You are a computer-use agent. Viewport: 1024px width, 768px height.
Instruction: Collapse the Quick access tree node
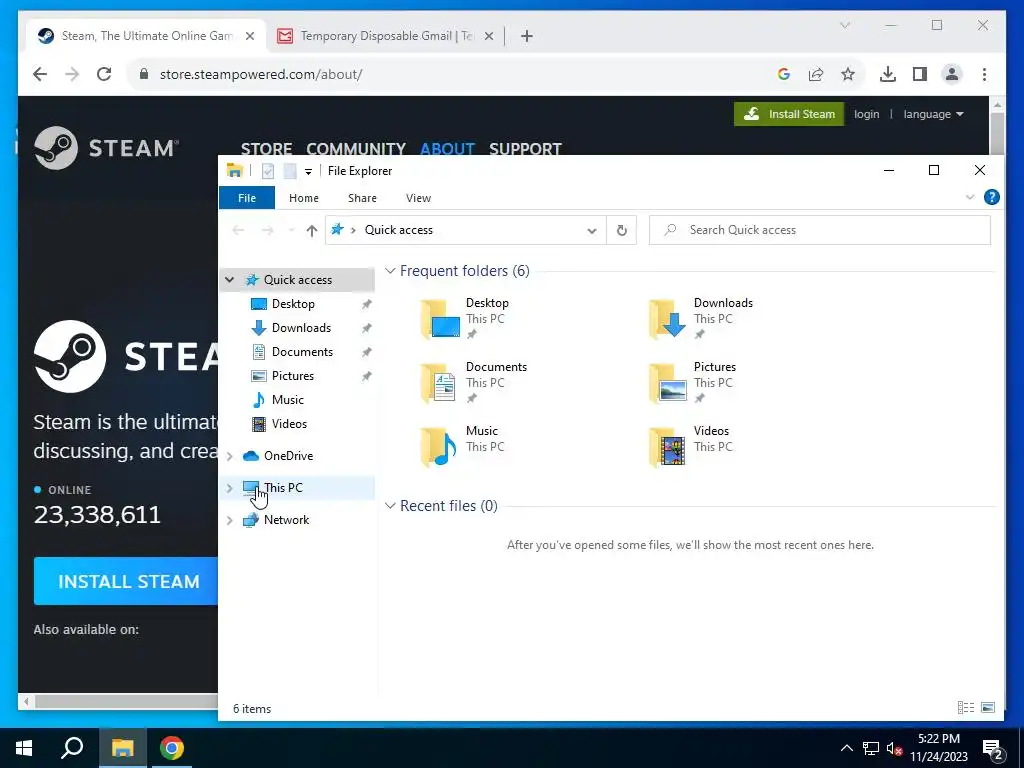tap(230, 280)
